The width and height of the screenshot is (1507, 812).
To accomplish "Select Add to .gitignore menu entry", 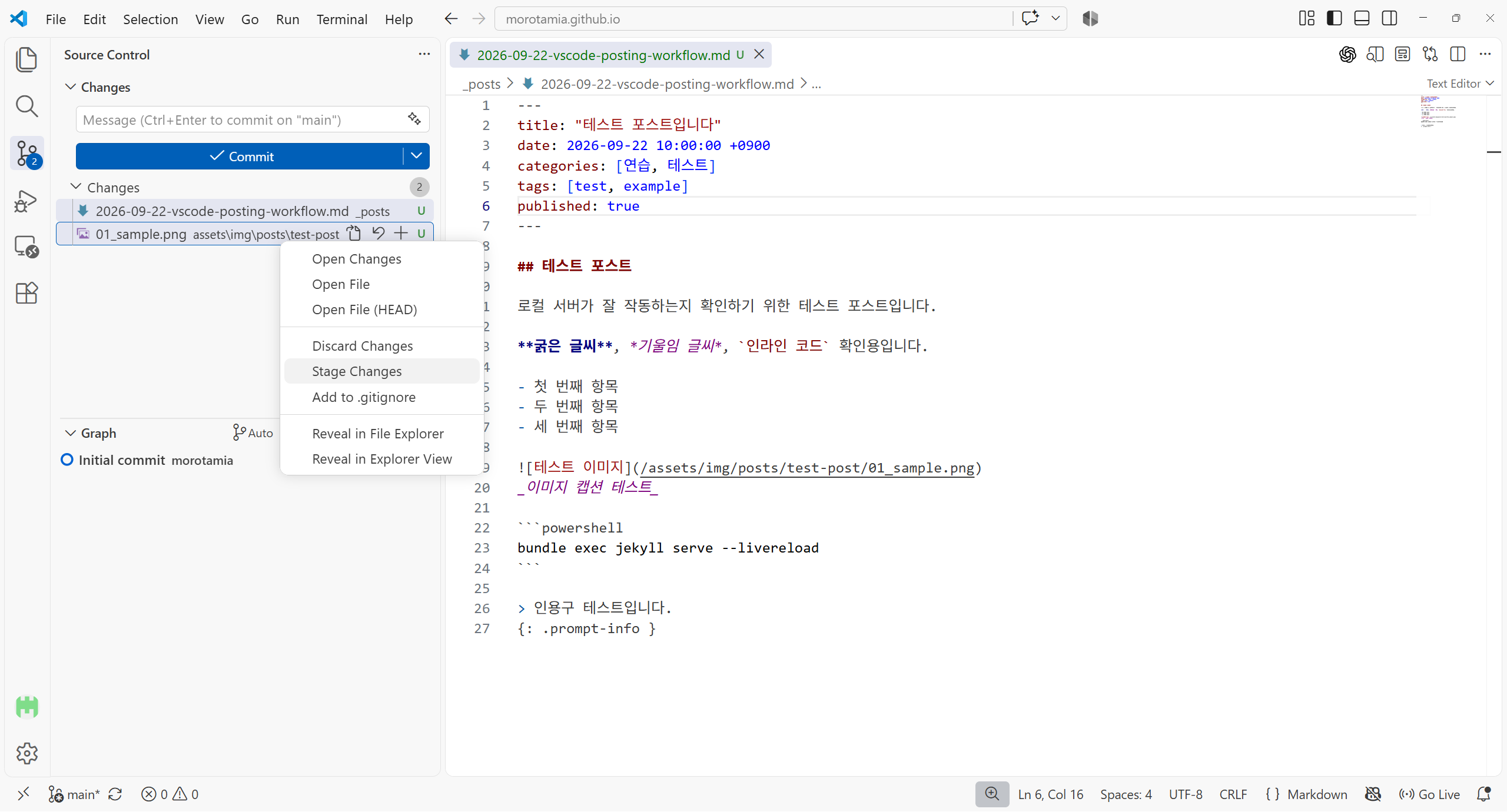I will click(381, 397).
